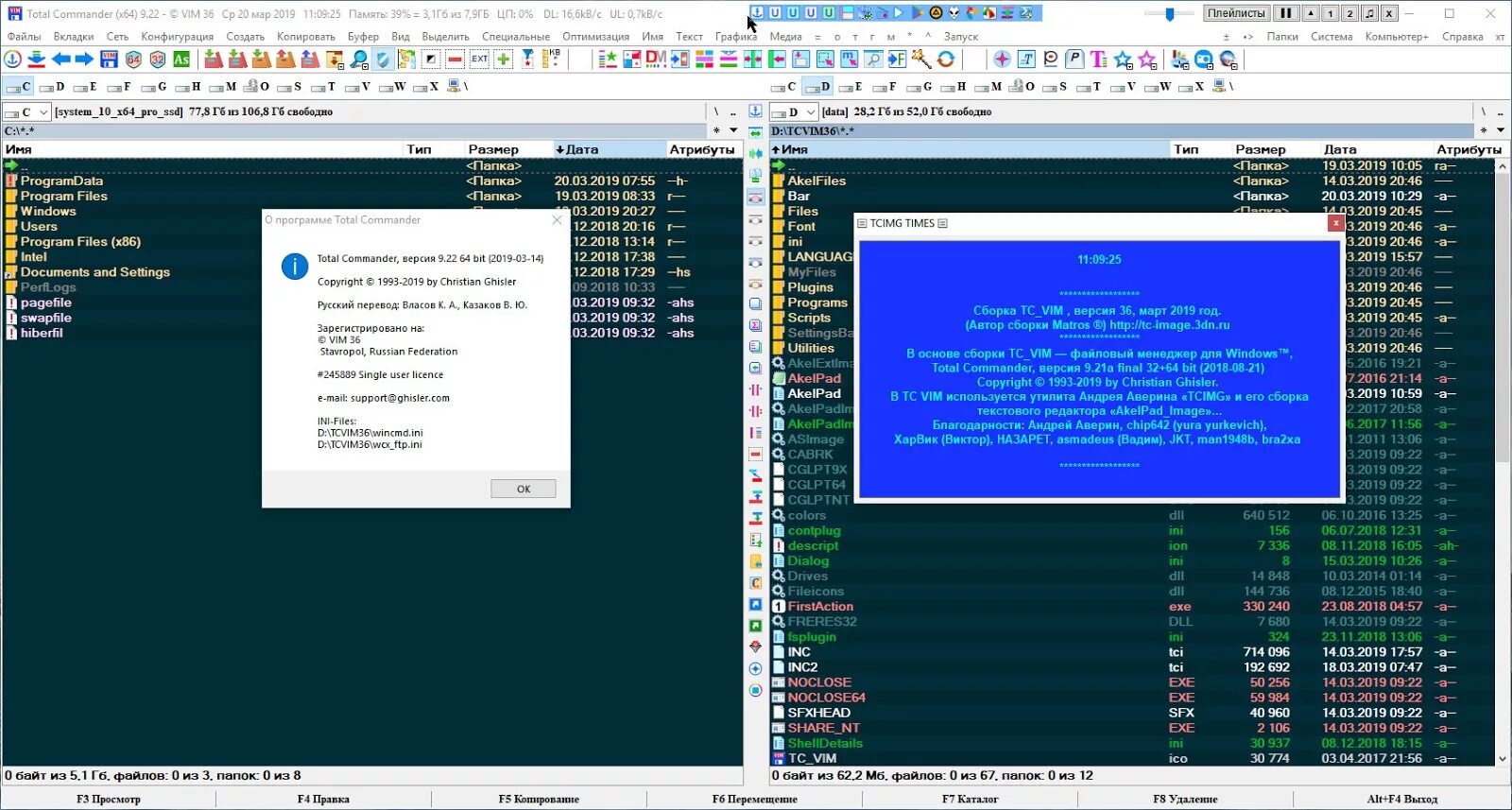Adjust the volume slider in title bar
This screenshot has width=1512, height=810.
1170,14
